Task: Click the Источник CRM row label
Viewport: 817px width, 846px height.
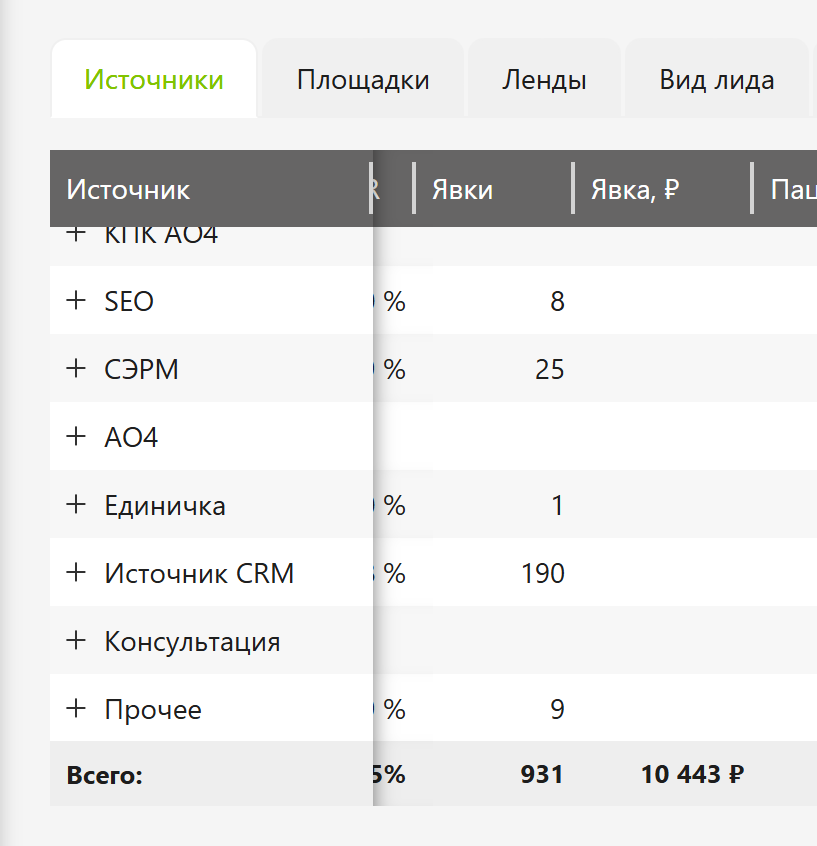Action: [199, 573]
